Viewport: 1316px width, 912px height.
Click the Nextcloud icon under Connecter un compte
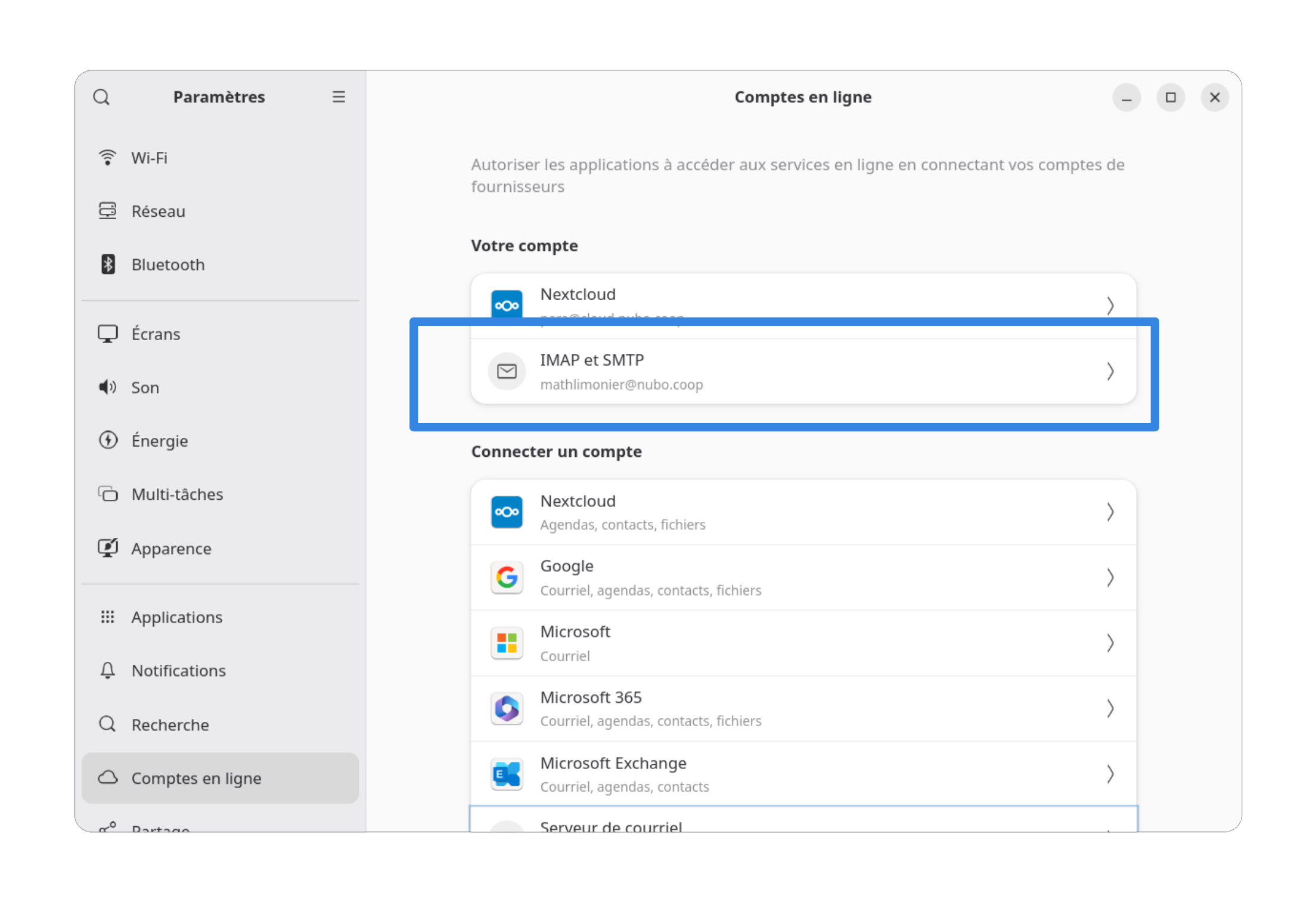507,512
